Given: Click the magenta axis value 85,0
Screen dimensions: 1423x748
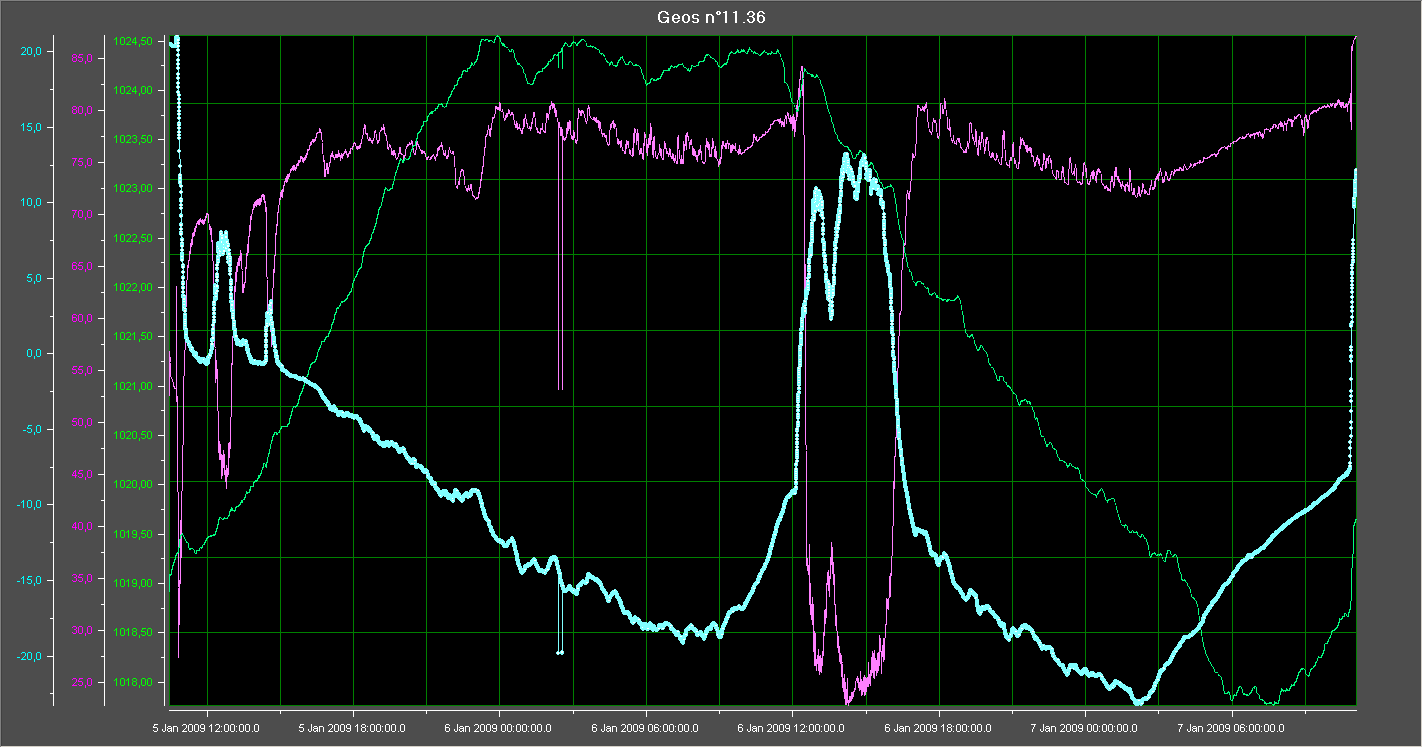Looking at the screenshot, I should coord(82,58).
